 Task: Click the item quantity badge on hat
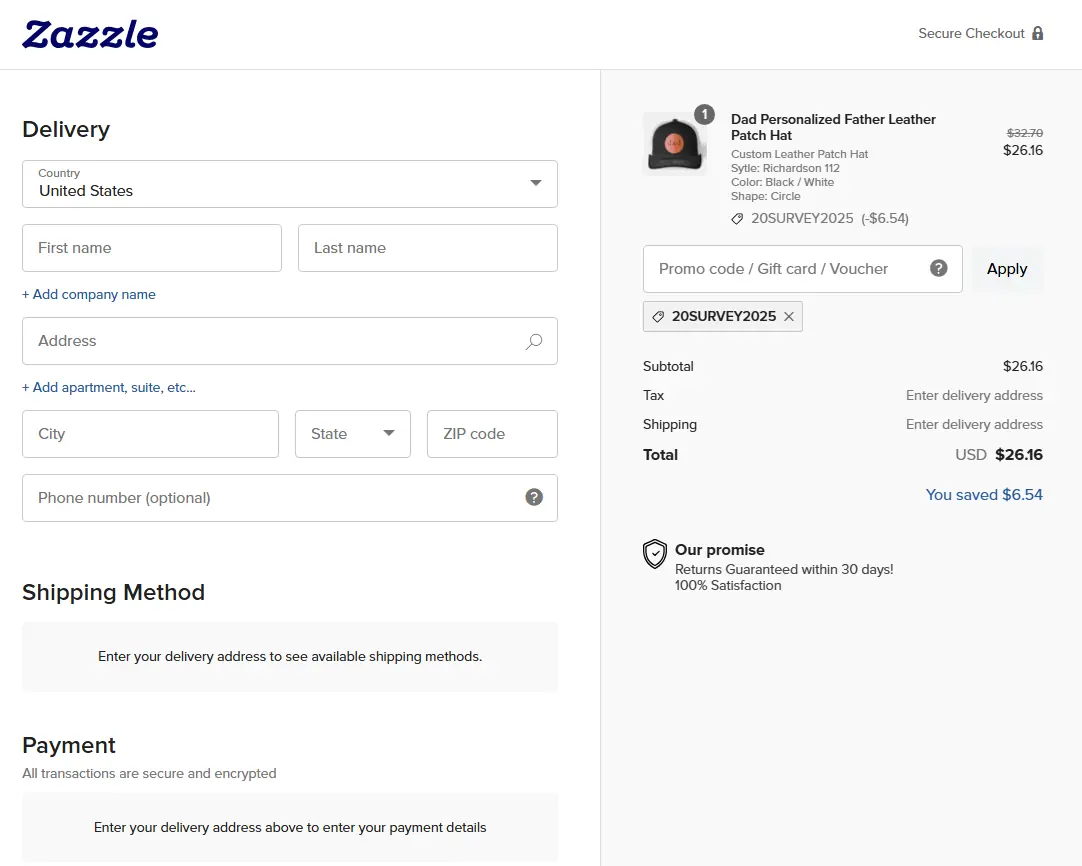(x=704, y=115)
